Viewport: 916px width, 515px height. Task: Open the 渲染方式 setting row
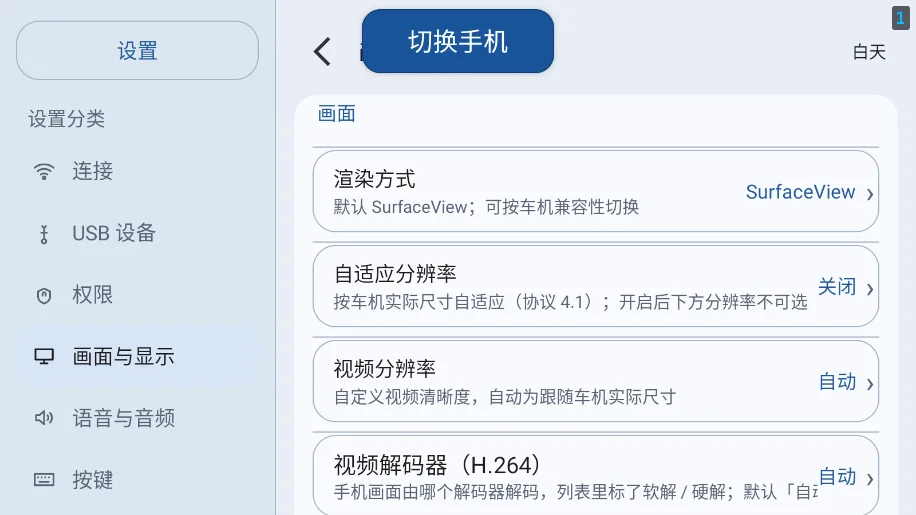click(x=596, y=192)
